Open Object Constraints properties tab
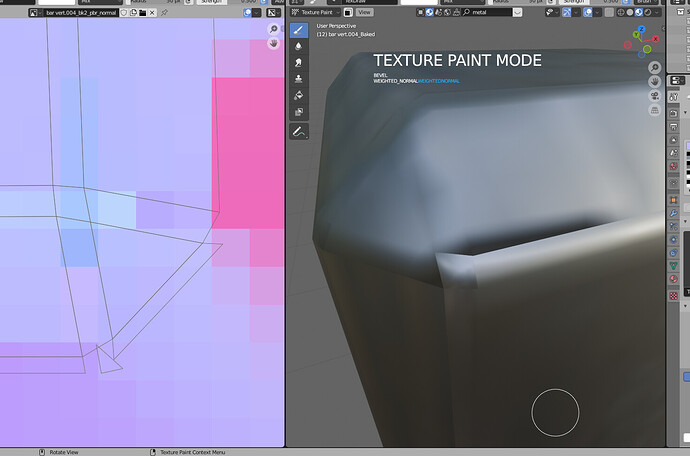Image resolution: width=690 pixels, height=456 pixels. 674,253
